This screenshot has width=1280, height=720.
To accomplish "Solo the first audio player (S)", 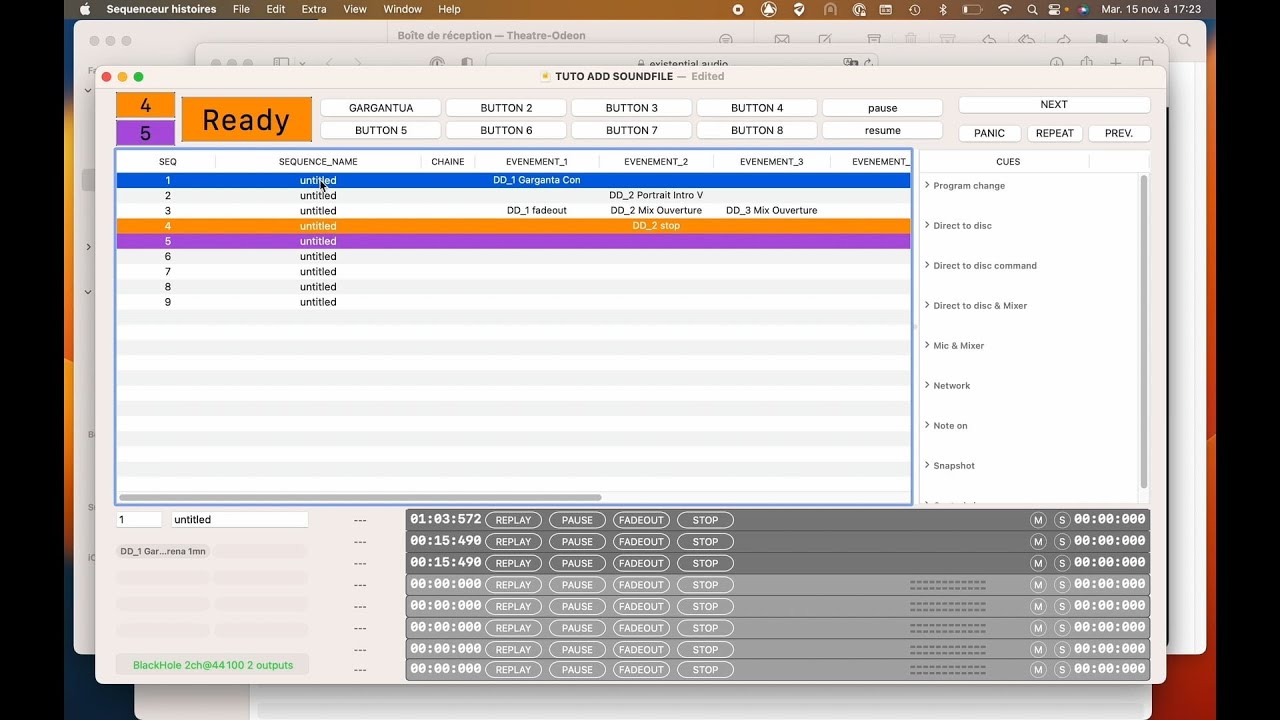I will (1062, 520).
